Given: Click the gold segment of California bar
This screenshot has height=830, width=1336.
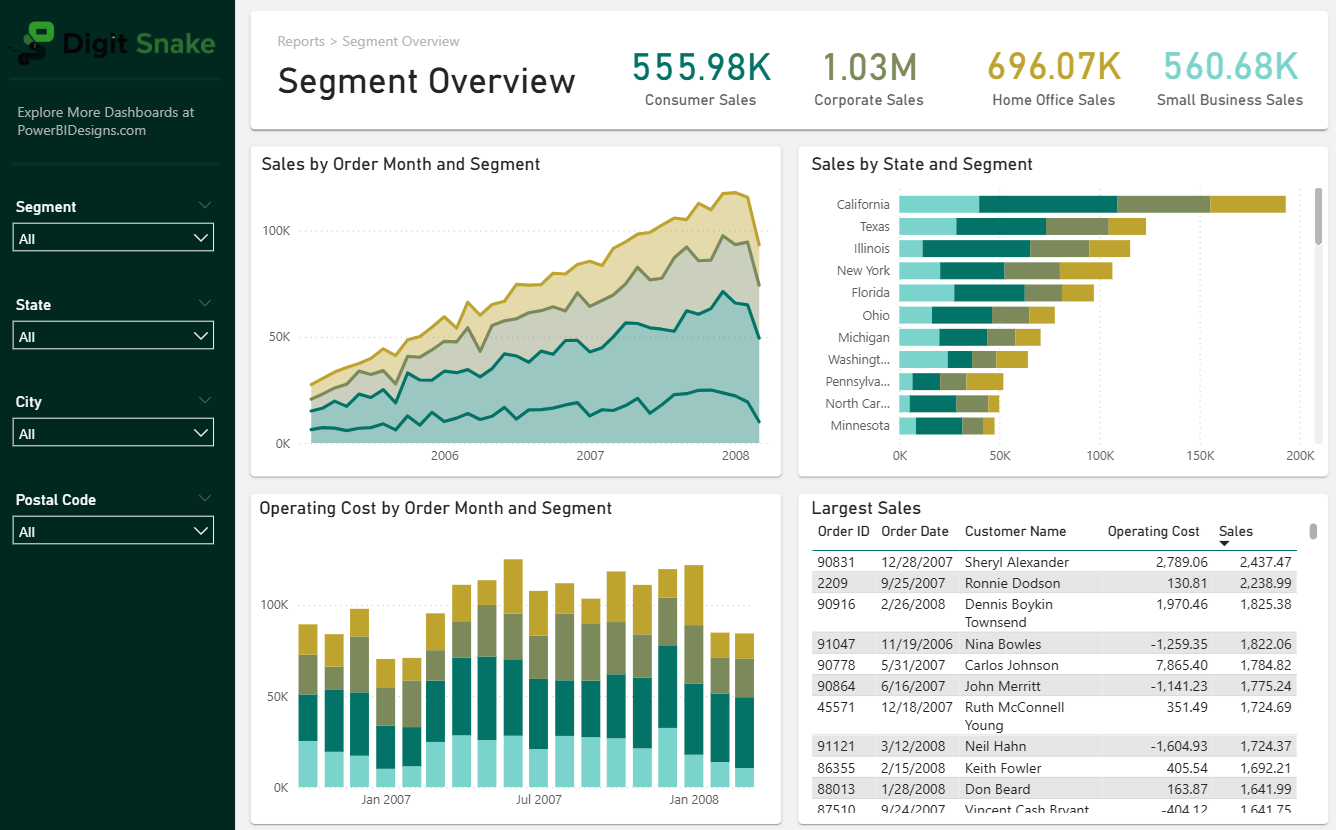Looking at the screenshot, I should [x=1247, y=204].
